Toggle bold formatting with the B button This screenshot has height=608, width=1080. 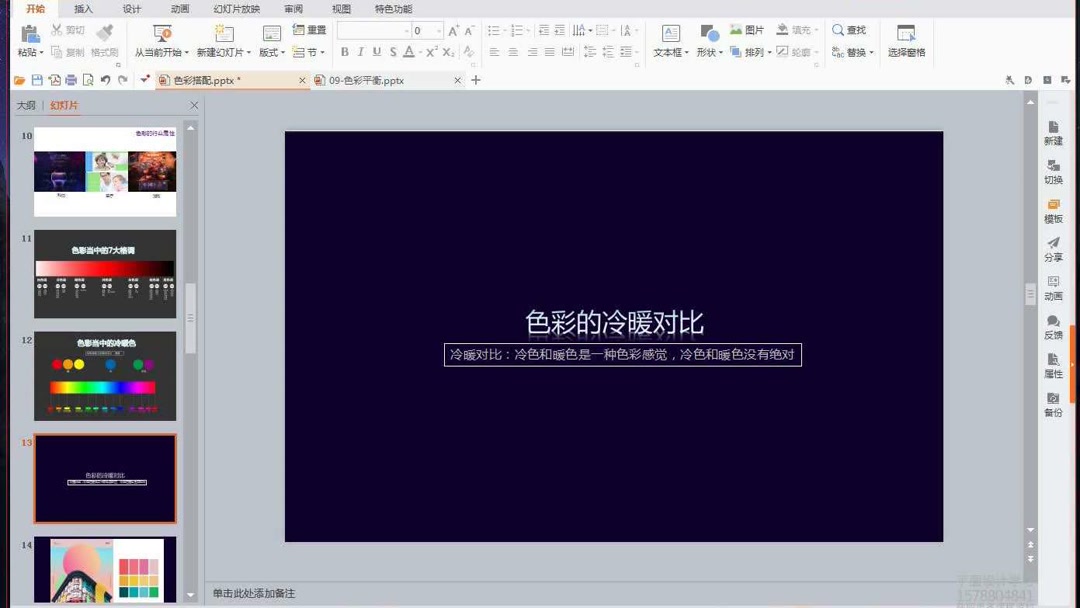coord(347,50)
